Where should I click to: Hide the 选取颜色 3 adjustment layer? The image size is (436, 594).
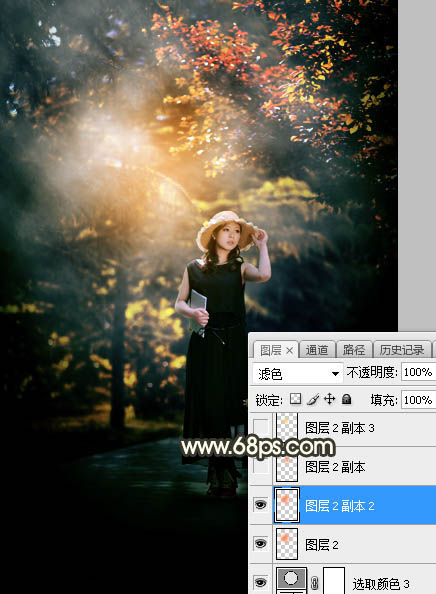pyautogui.click(x=261, y=582)
